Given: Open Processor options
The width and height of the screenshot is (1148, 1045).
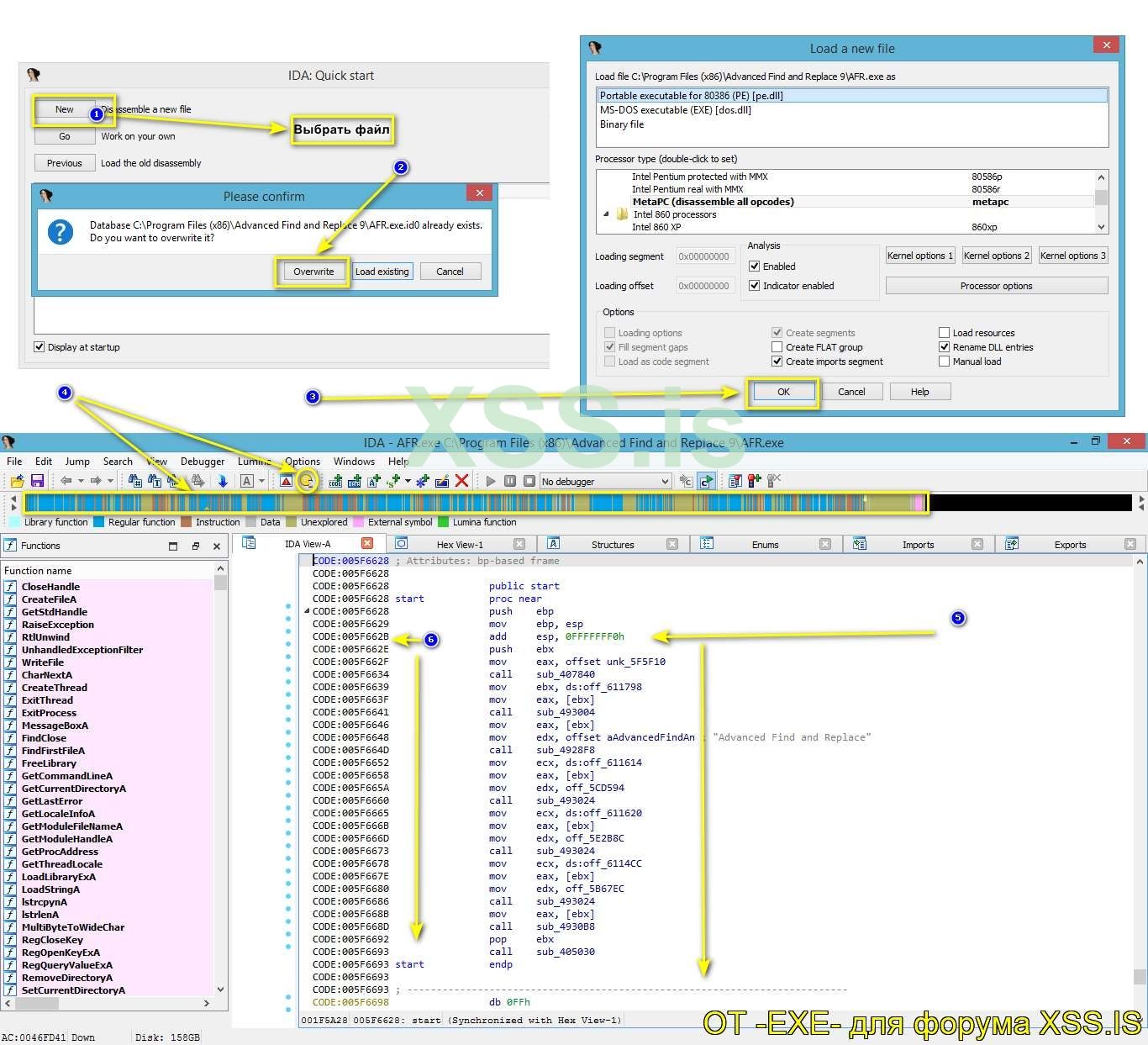Looking at the screenshot, I should [x=997, y=286].
